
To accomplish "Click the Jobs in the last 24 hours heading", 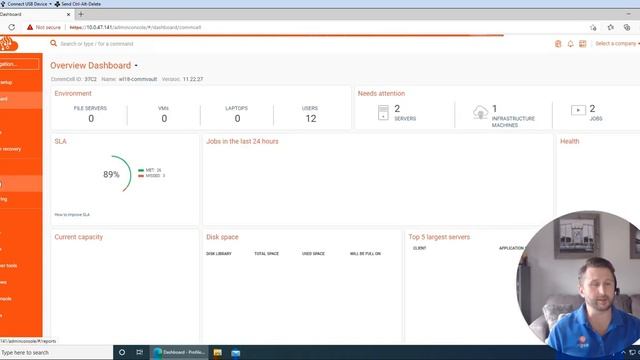I will tap(242, 141).
